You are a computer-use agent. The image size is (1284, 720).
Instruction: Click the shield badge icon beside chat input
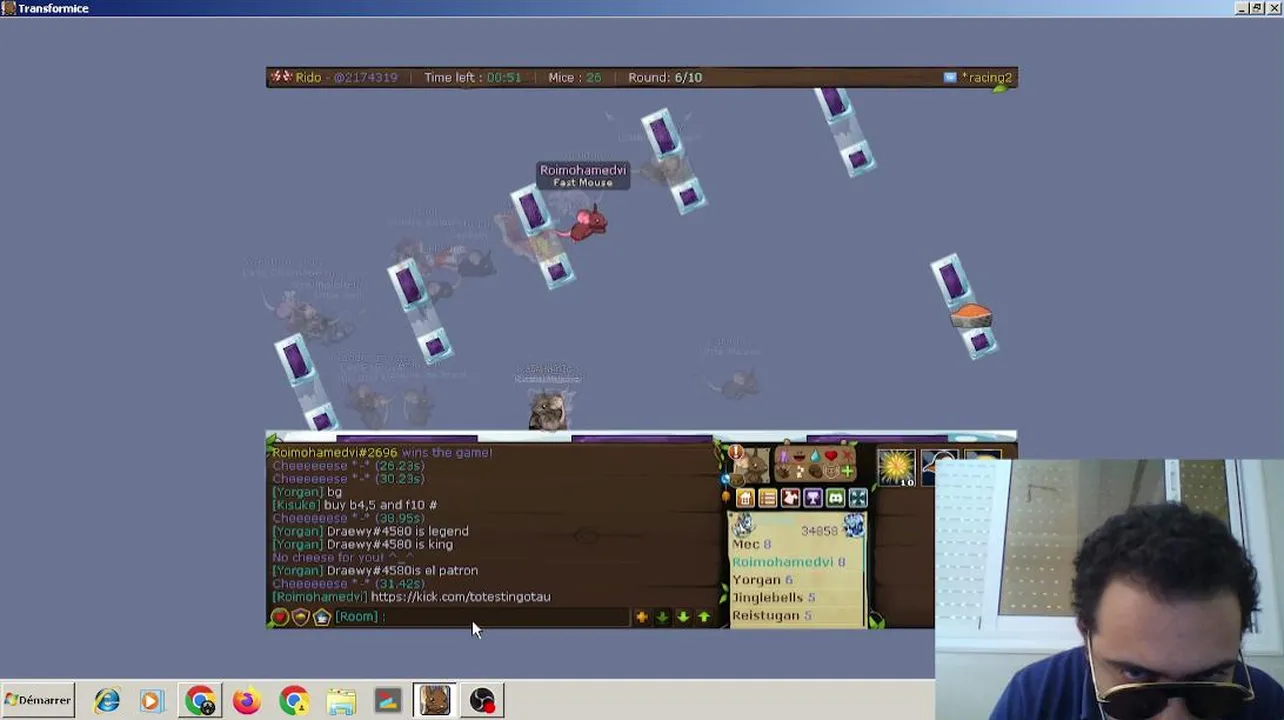tap(300, 617)
